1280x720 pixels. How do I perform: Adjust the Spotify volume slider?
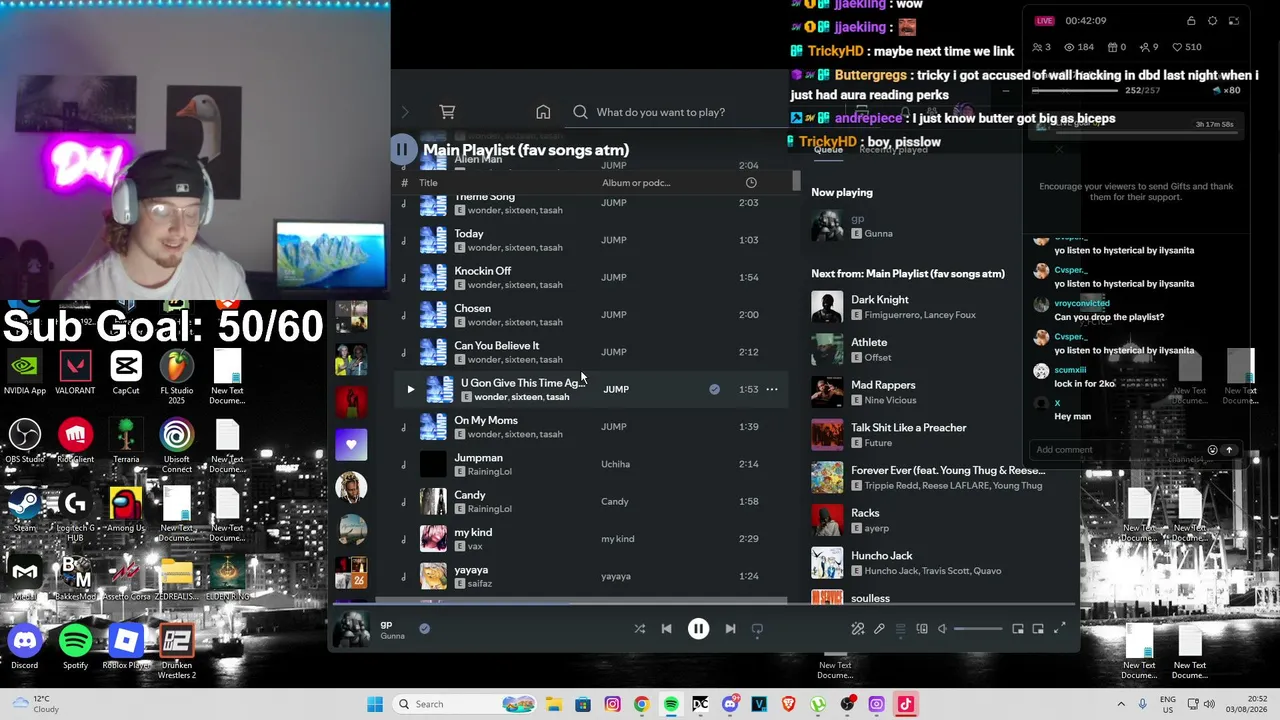[978, 629]
